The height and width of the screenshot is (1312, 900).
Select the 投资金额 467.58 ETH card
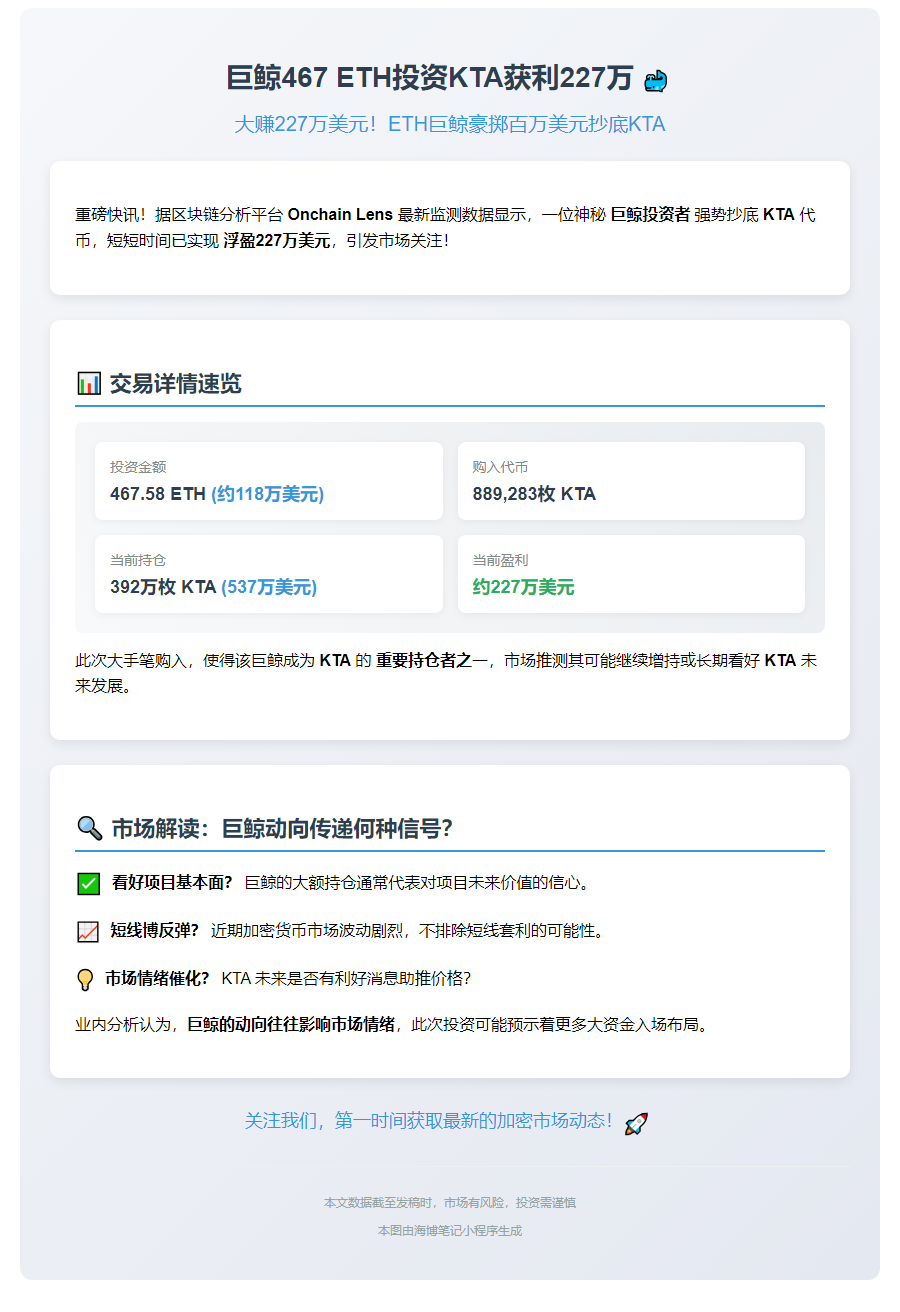[269, 481]
